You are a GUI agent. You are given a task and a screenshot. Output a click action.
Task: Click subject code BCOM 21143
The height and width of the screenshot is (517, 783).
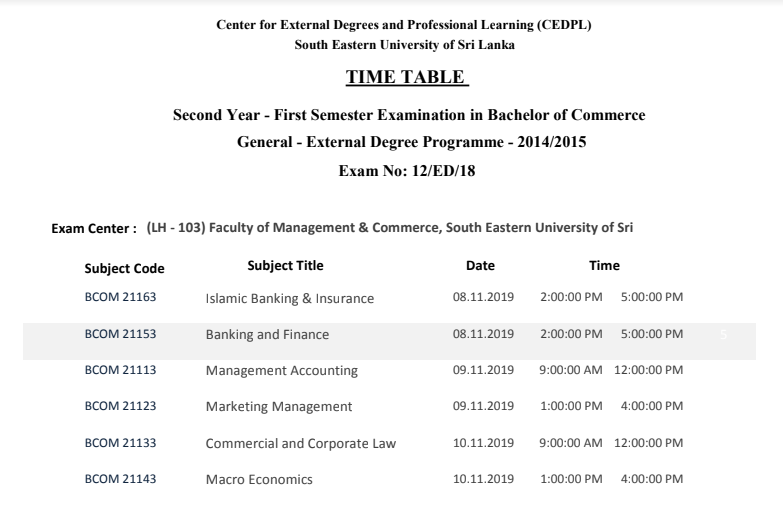click(120, 479)
